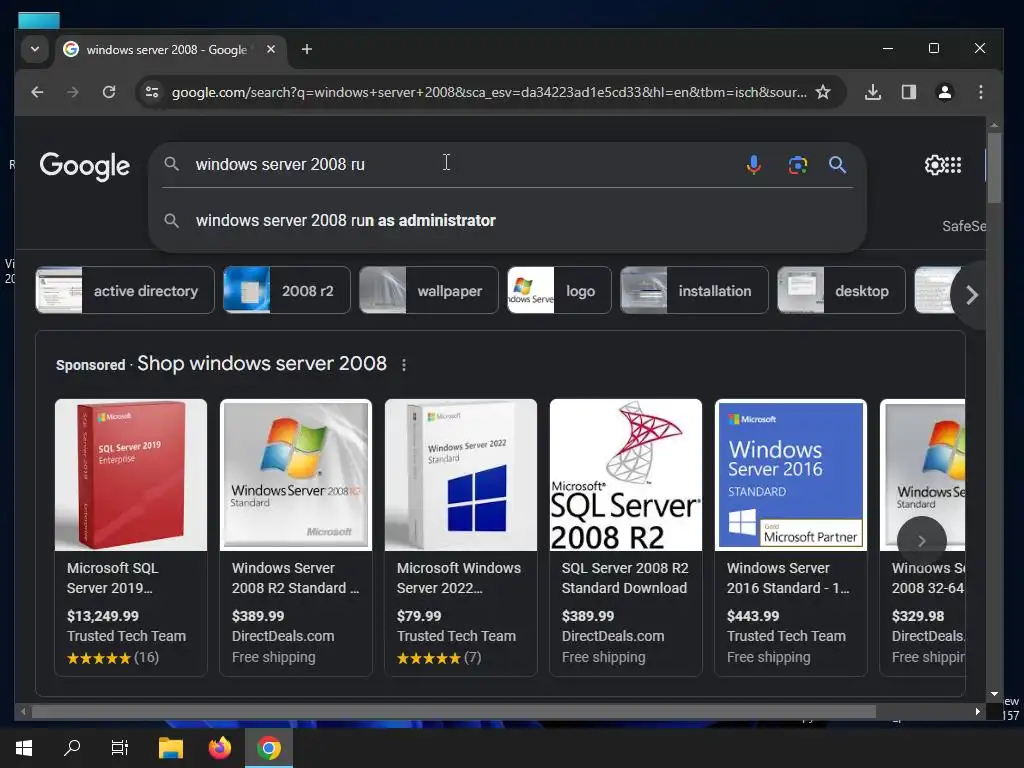Viewport: 1024px width, 768px height.
Task: Expand the tab search dropdown chevron
Action: 35,49
